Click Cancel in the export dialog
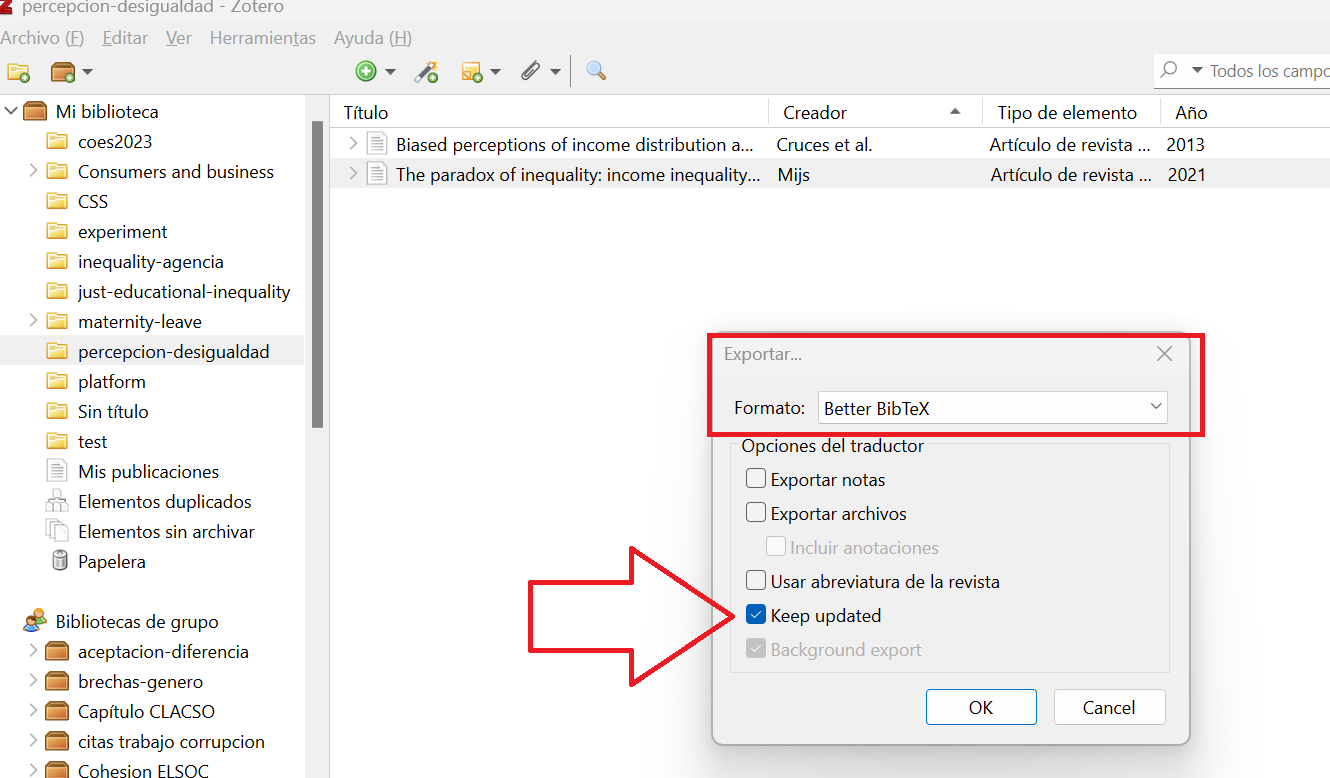1330x778 pixels. click(x=1109, y=708)
